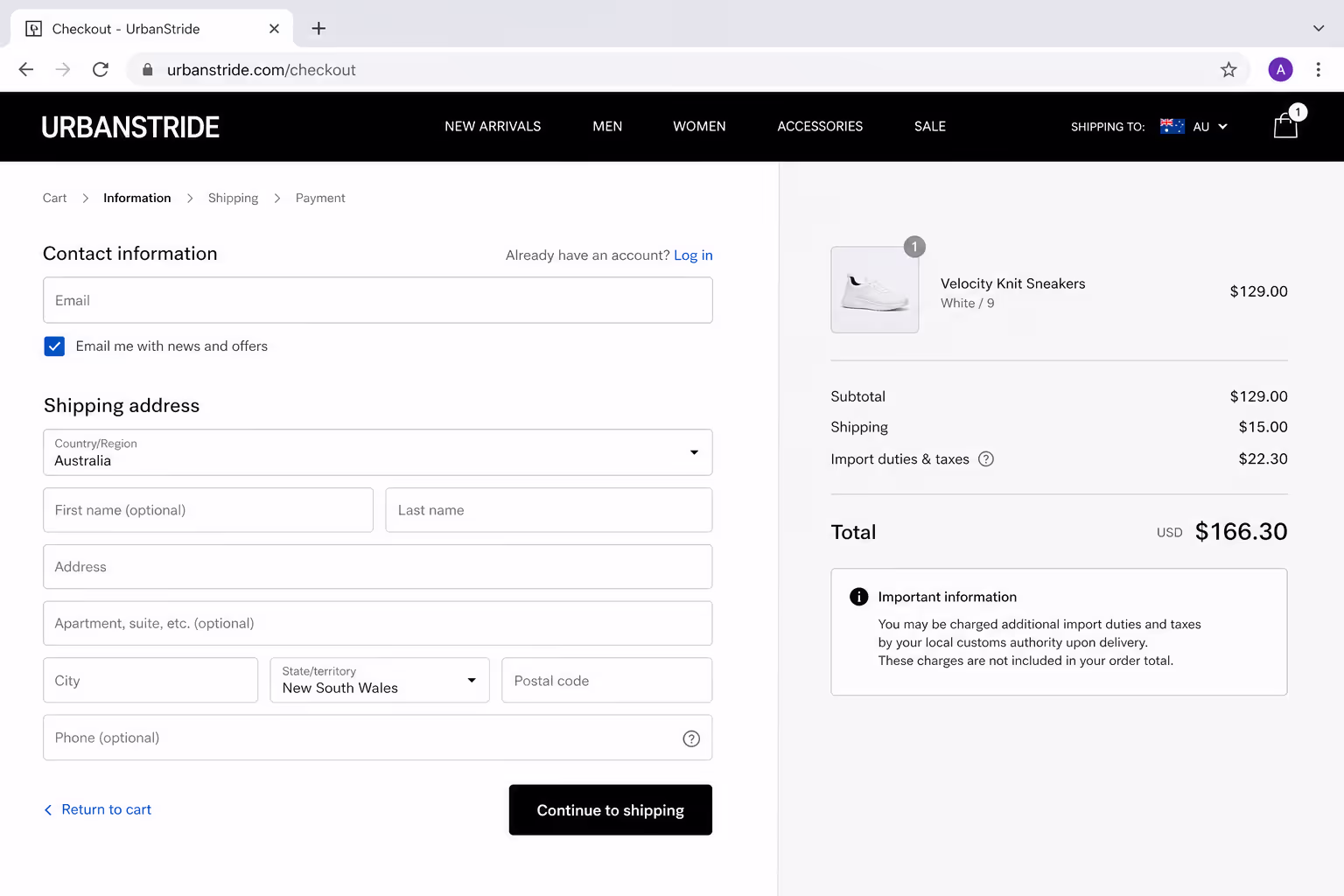This screenshot has width=1344, height=896.
Task: Focus the Email input field
Action: (x=378, y=300)
